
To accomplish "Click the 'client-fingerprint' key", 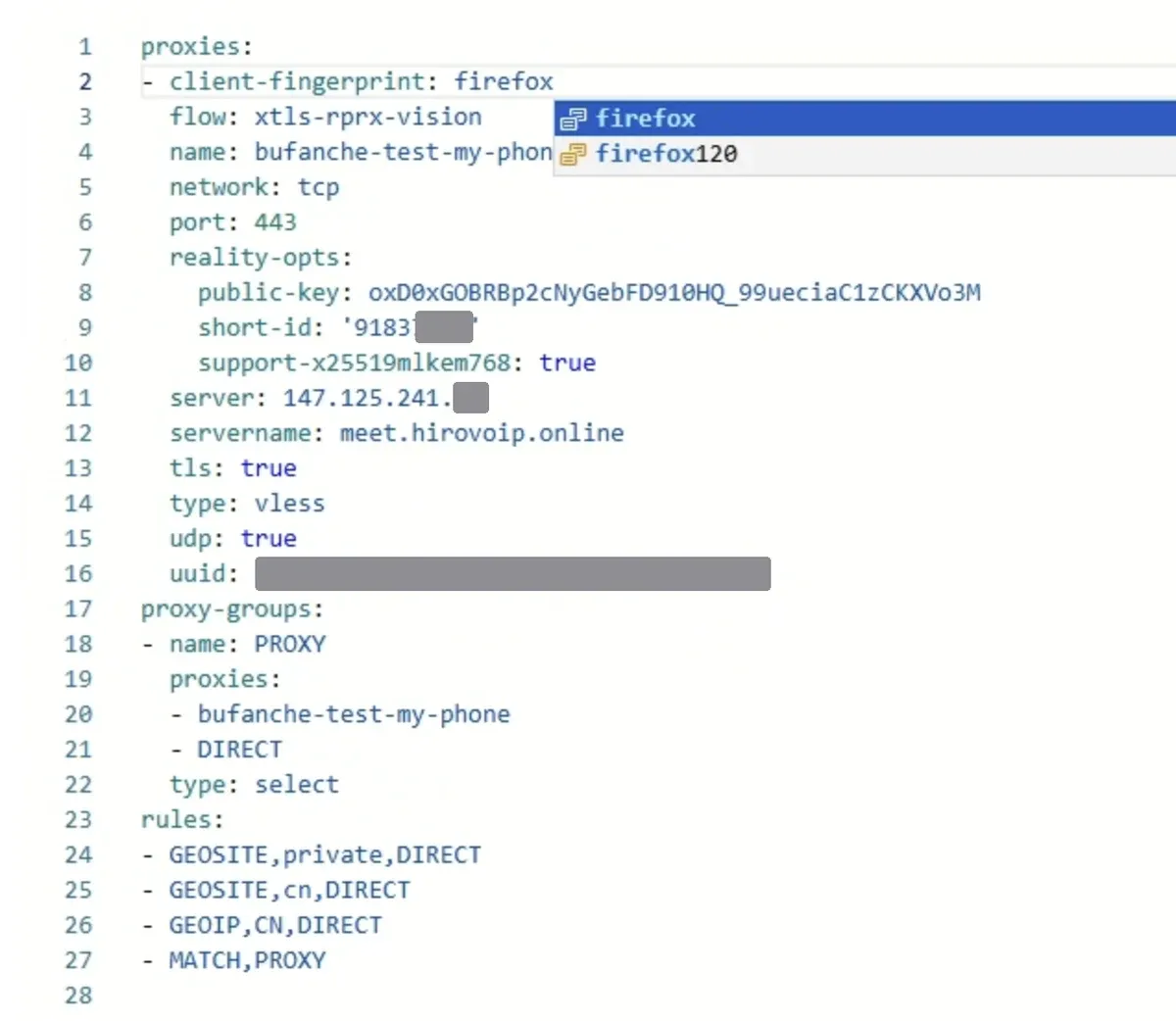I will tap(297, 81).
